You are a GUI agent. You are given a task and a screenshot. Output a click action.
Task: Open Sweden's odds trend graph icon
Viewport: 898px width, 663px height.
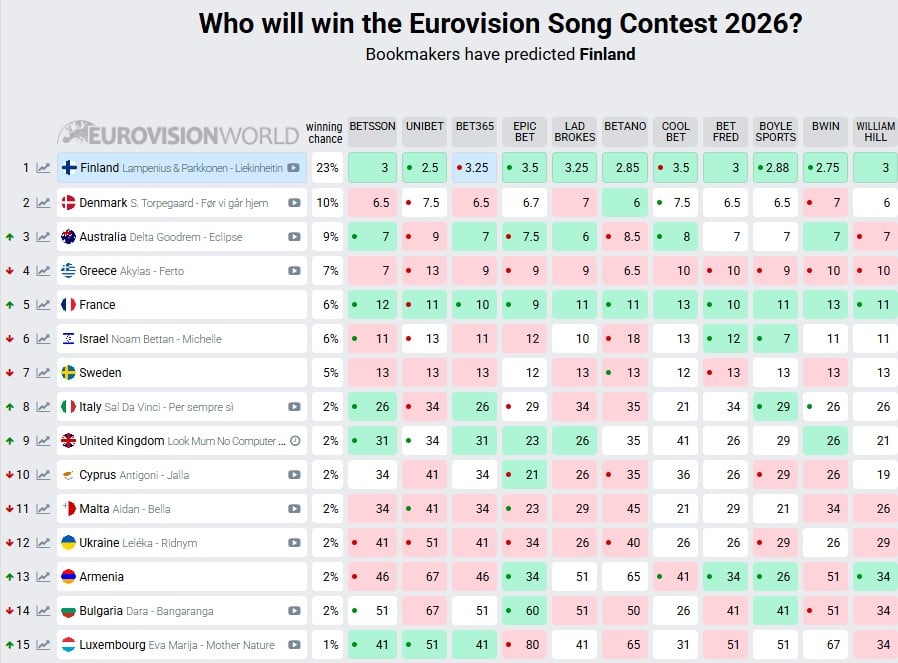pyautogui.click(x=41, y=372)
